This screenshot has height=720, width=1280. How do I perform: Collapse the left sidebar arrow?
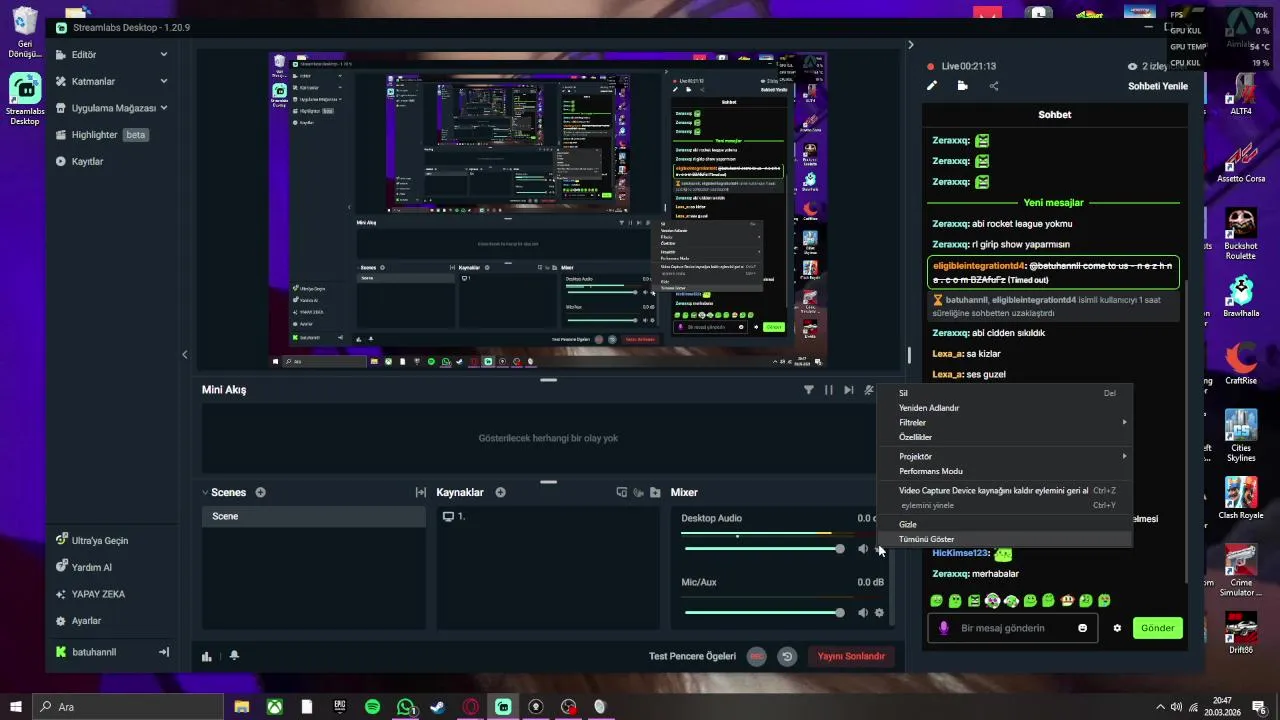tap(184, 354)
